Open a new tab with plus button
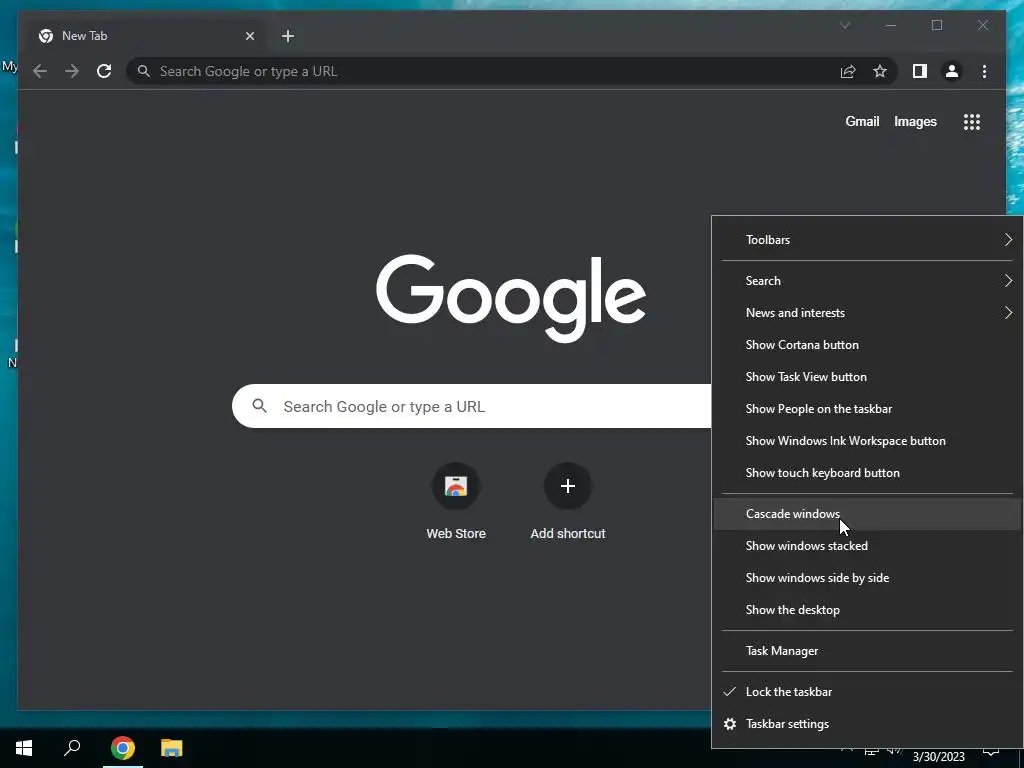The height and width of the screenshot is (768, 1024). pos(288,36)
